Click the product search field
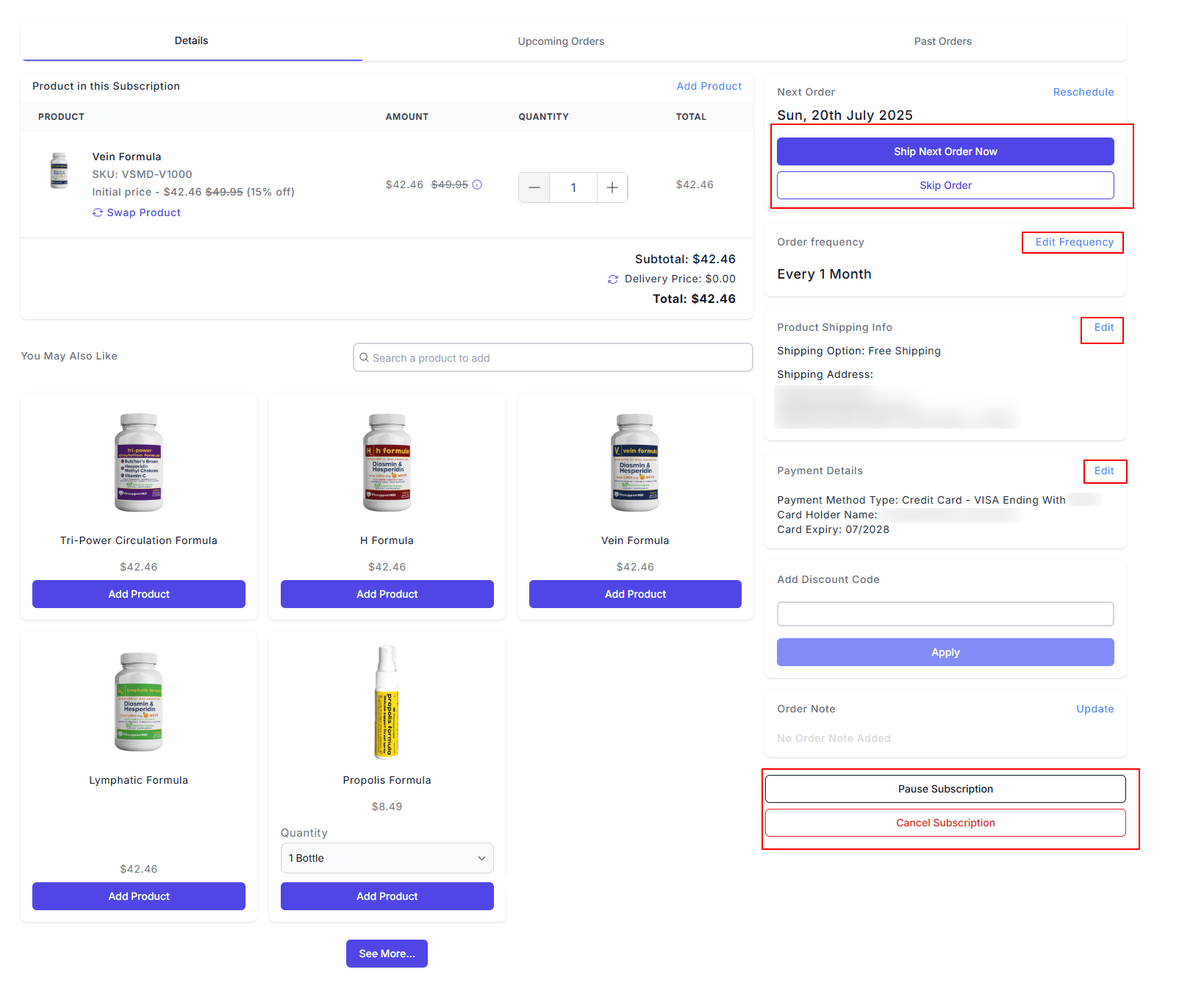 coord(553,358)
